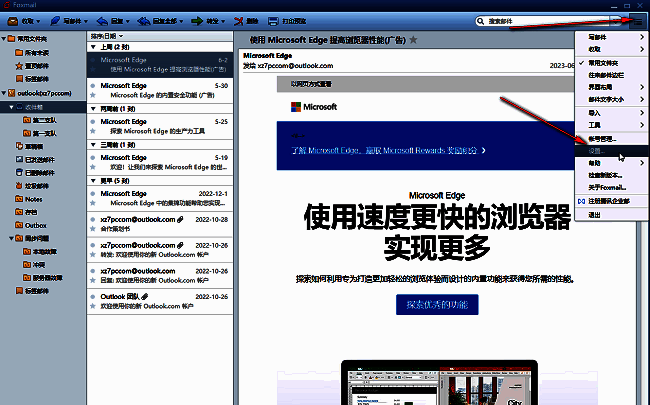Screen dimensions: 650x405
Task: Open the hamburger main menu button
Action: [637, 20]
